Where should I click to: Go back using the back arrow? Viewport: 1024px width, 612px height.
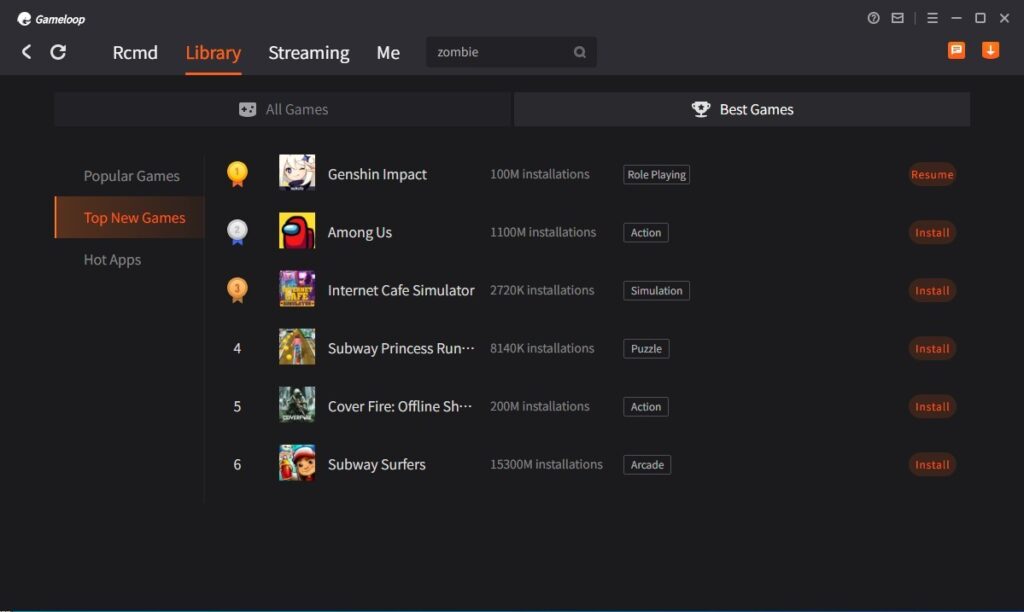(x=26, y=52)
